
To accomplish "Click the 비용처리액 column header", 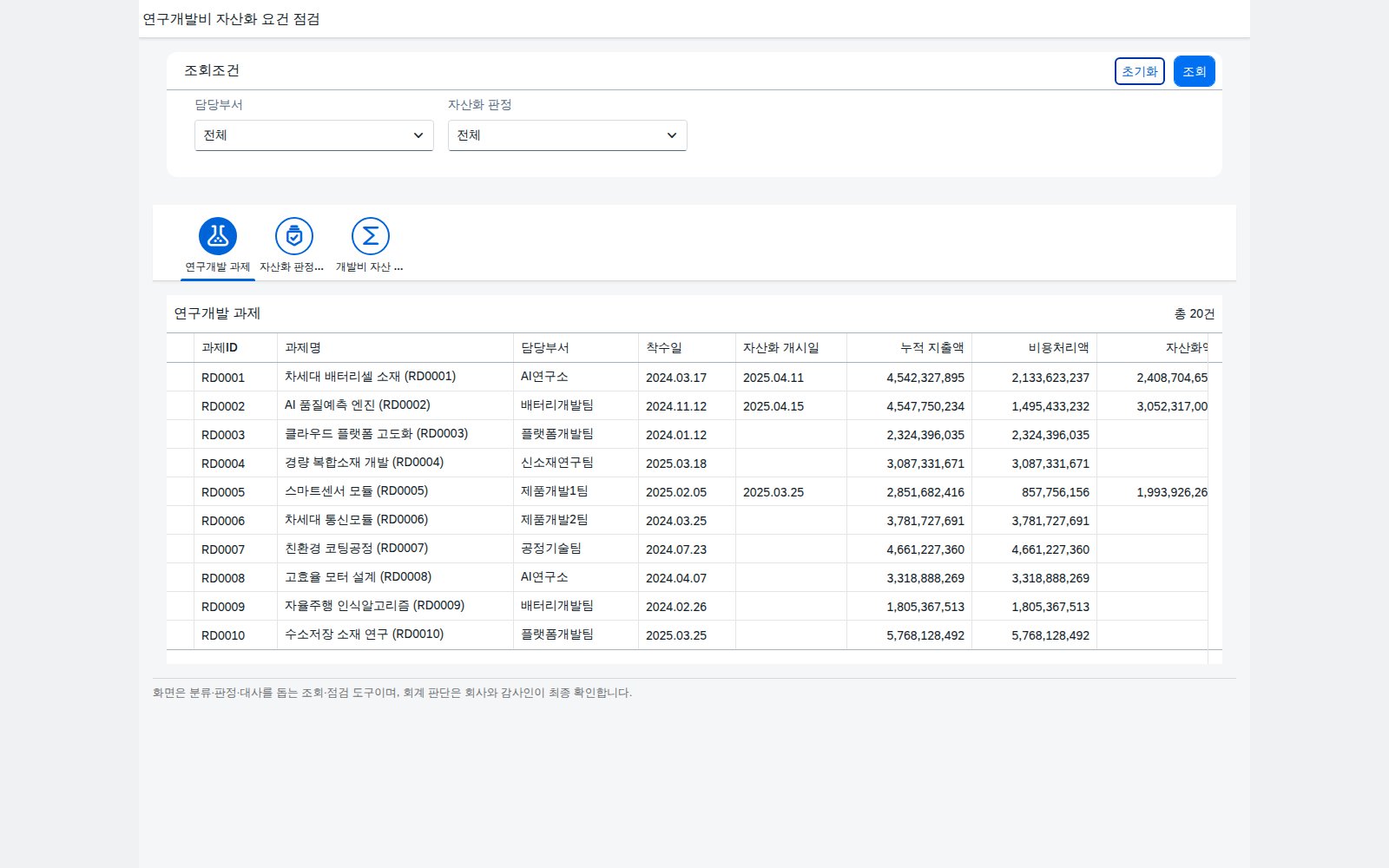I will point(1034,347).
